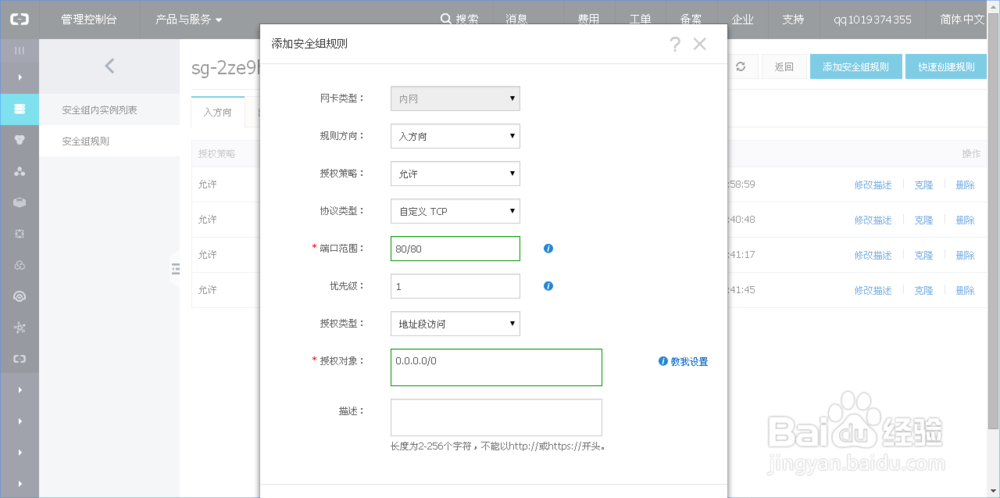Viewport: 1000px width, 498px height.
Task: Switch to the 入方向 tab
Action: pos(217,112)
